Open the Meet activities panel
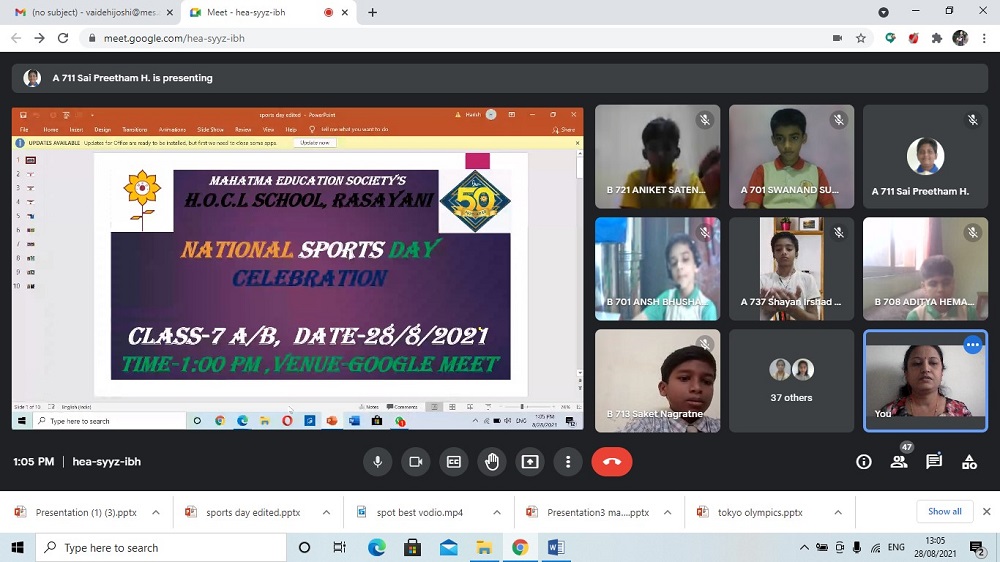The height and width of the screenshot is (562, 1000). coord(969,462)
